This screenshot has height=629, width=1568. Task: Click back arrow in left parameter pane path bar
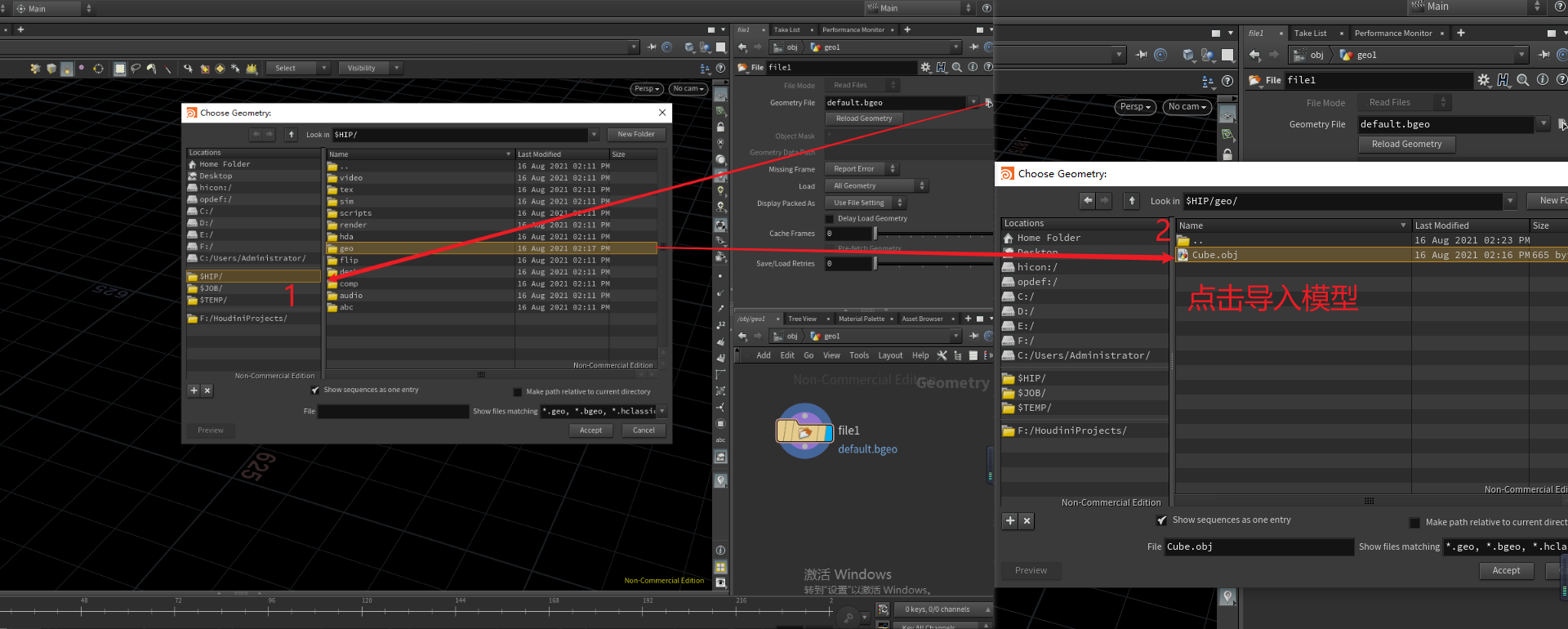(x=742, y=47)
